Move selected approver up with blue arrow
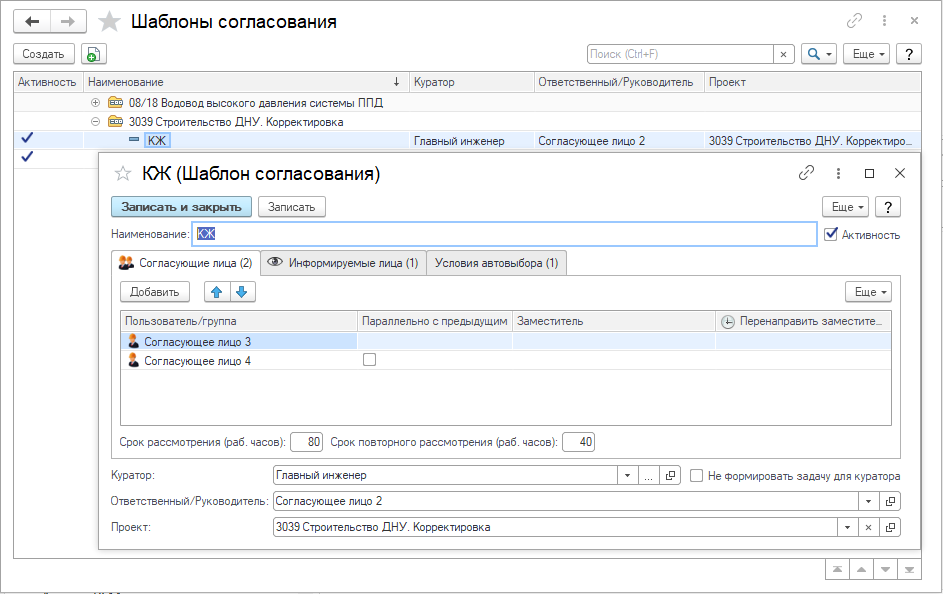 click(x=217, y=292)
